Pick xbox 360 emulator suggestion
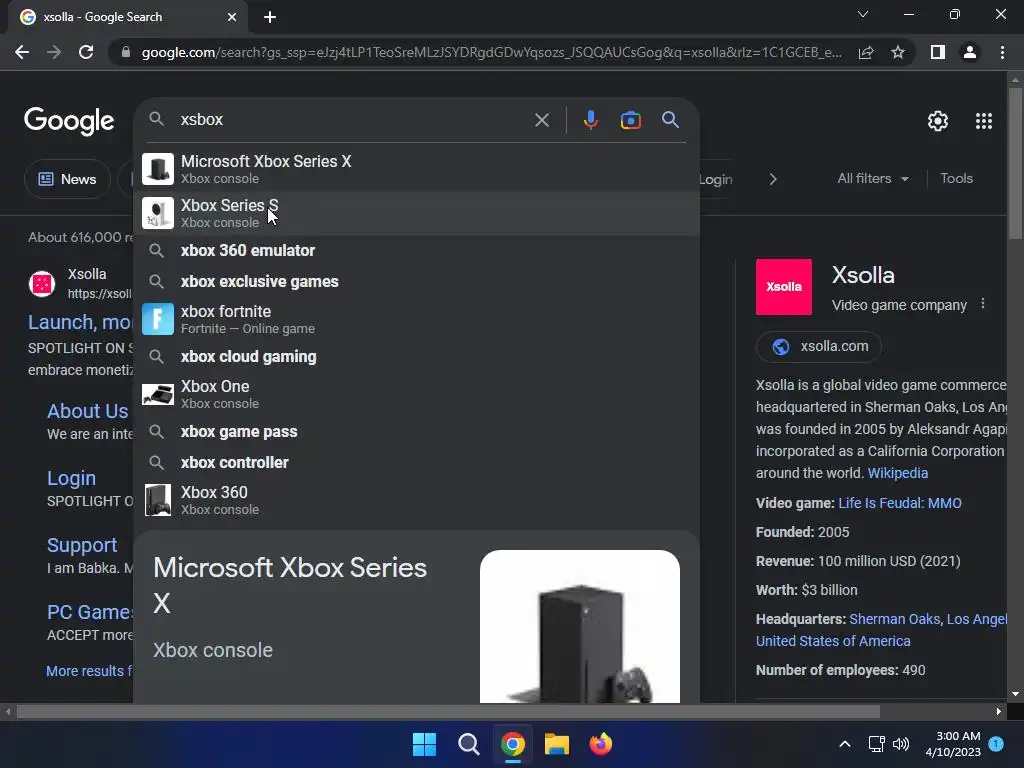The image size is (1024, 768). (x=417, y=250)
